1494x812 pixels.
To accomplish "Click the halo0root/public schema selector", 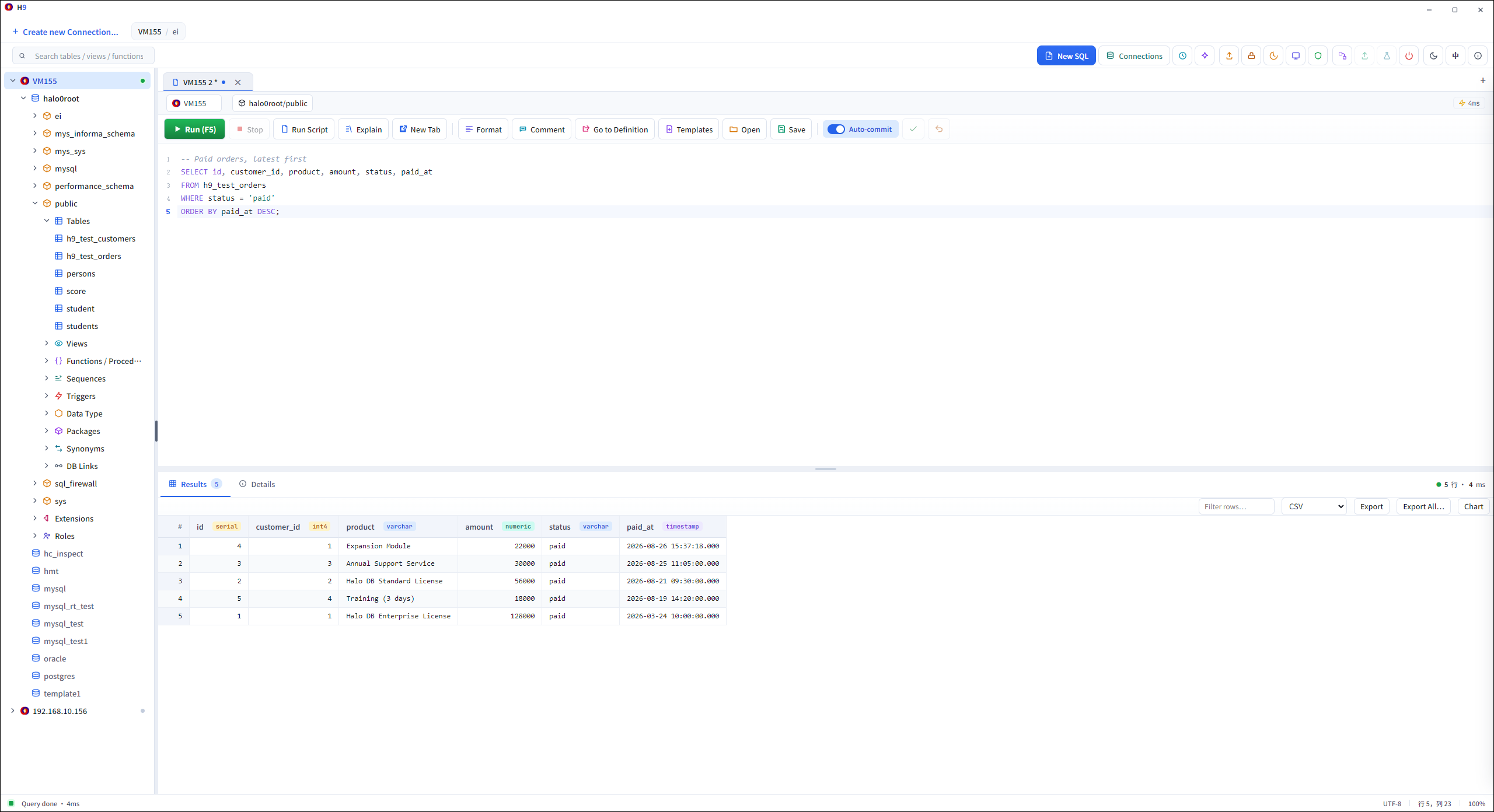I will tap(273, 103).
